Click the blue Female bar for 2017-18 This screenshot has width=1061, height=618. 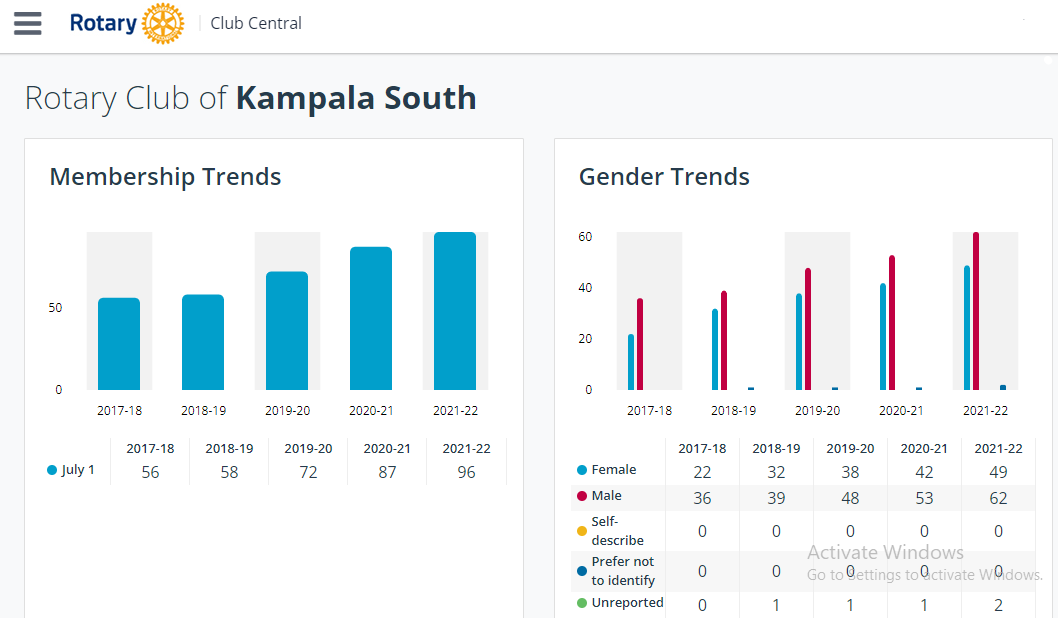point(631,362)
